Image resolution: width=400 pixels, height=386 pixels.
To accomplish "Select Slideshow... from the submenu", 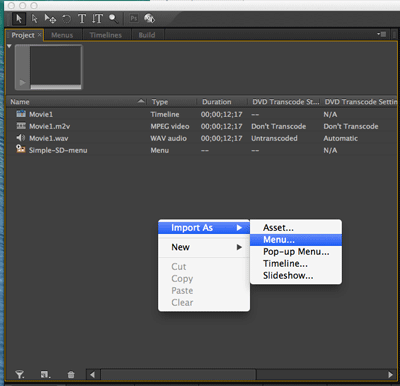I will click(296, 276).
